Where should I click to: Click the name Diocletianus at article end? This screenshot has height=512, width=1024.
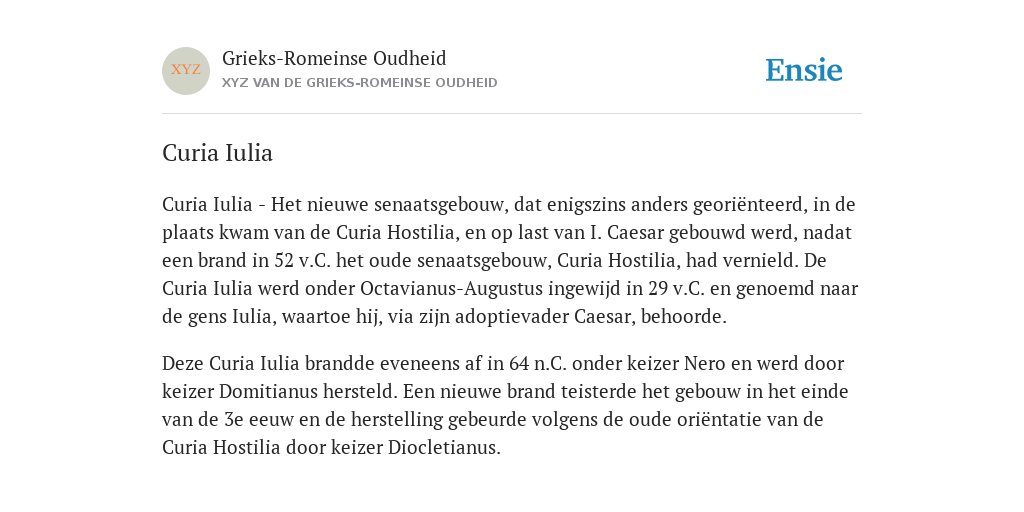coord(444,447)
